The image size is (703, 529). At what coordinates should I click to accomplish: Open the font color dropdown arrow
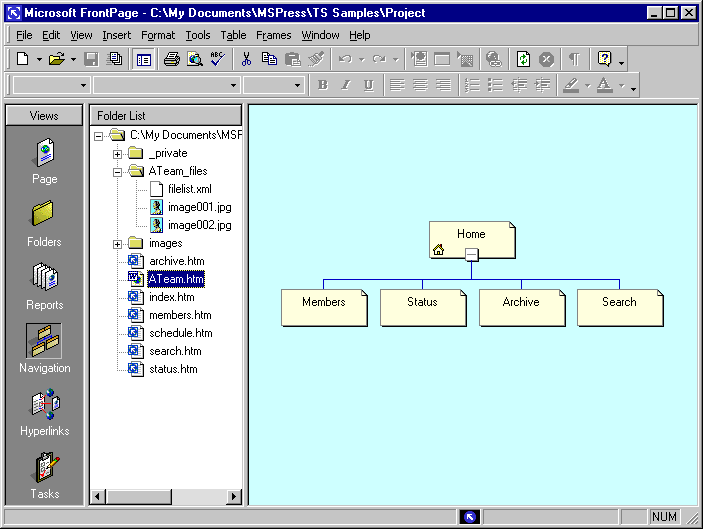(x=621, y=86)
